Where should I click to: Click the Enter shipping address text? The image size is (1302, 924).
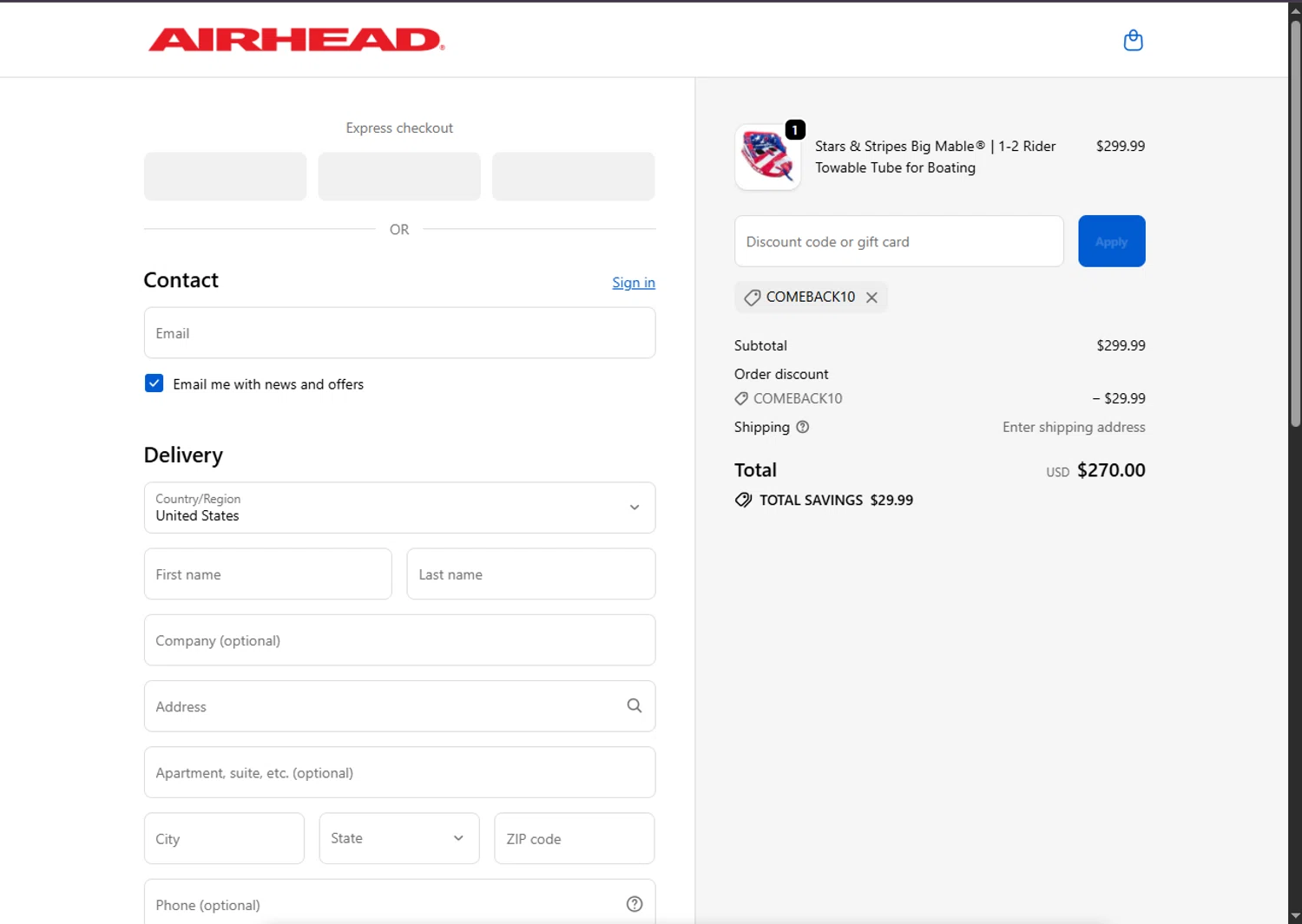tap(1074, 427)
